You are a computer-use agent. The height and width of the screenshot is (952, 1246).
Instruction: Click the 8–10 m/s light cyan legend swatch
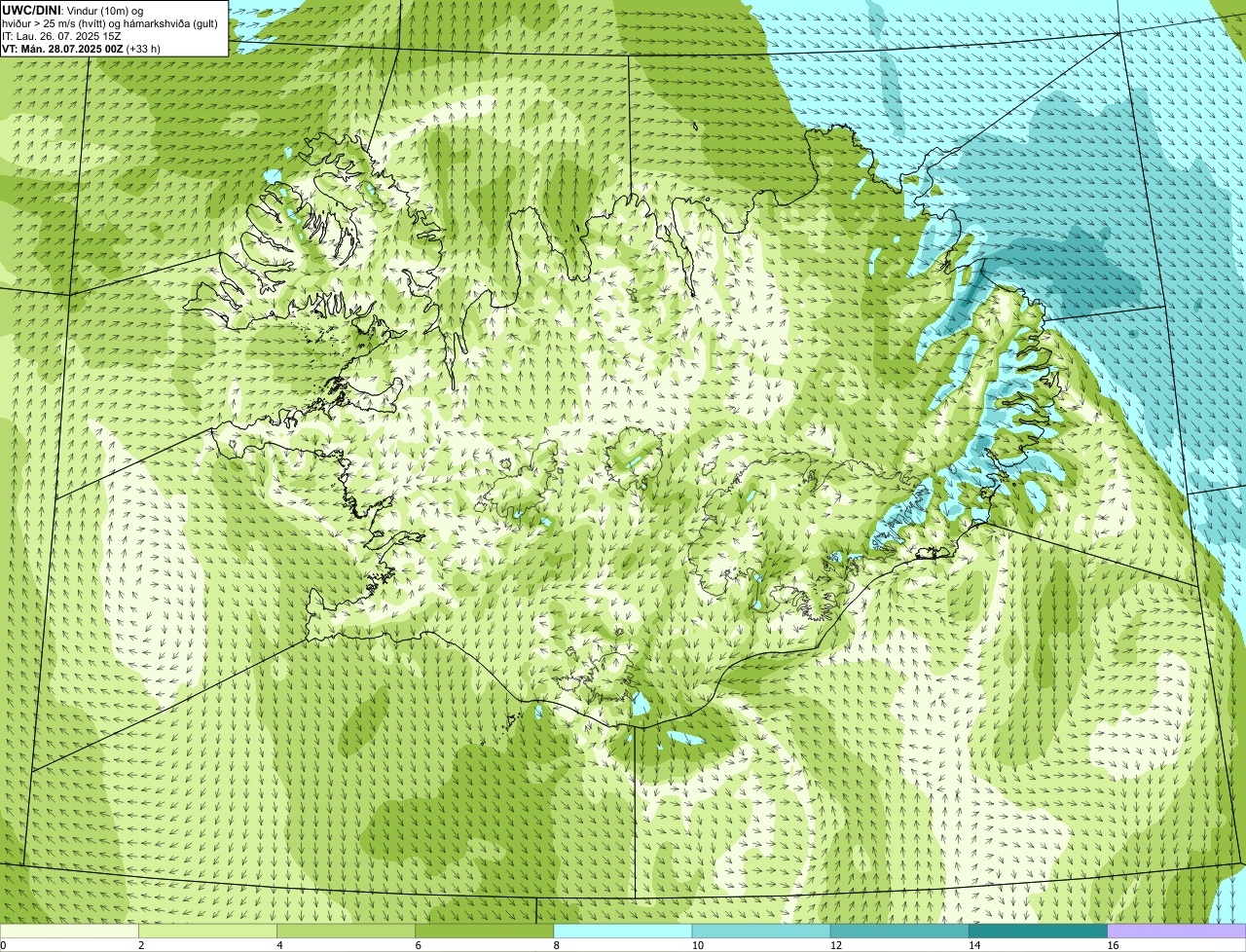click(623, 932)
